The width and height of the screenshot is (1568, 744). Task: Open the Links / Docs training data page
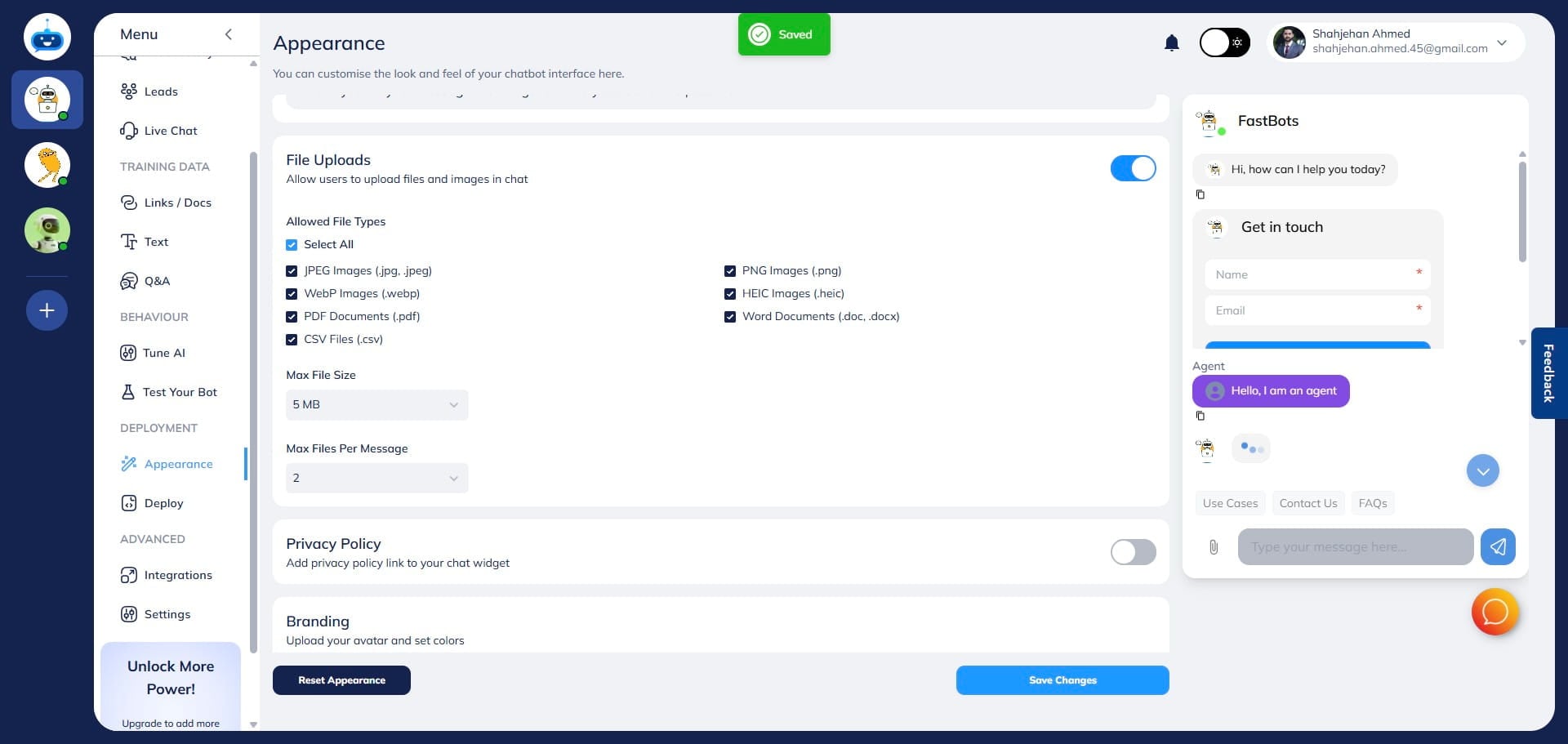coord(177,203)
